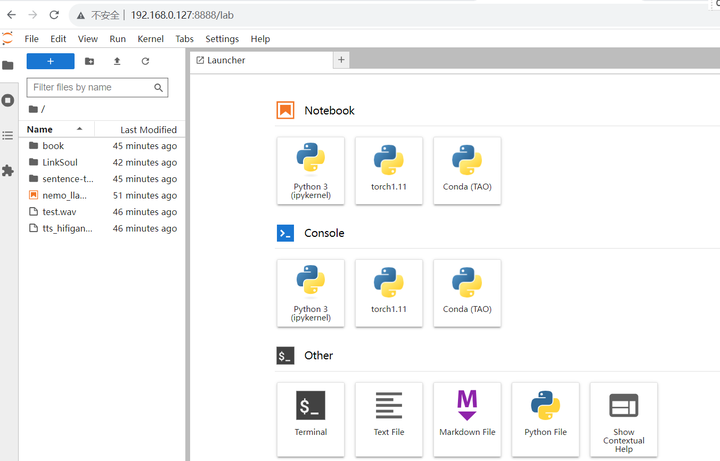
Task: Open the Run menu
Action: (118, 39)
